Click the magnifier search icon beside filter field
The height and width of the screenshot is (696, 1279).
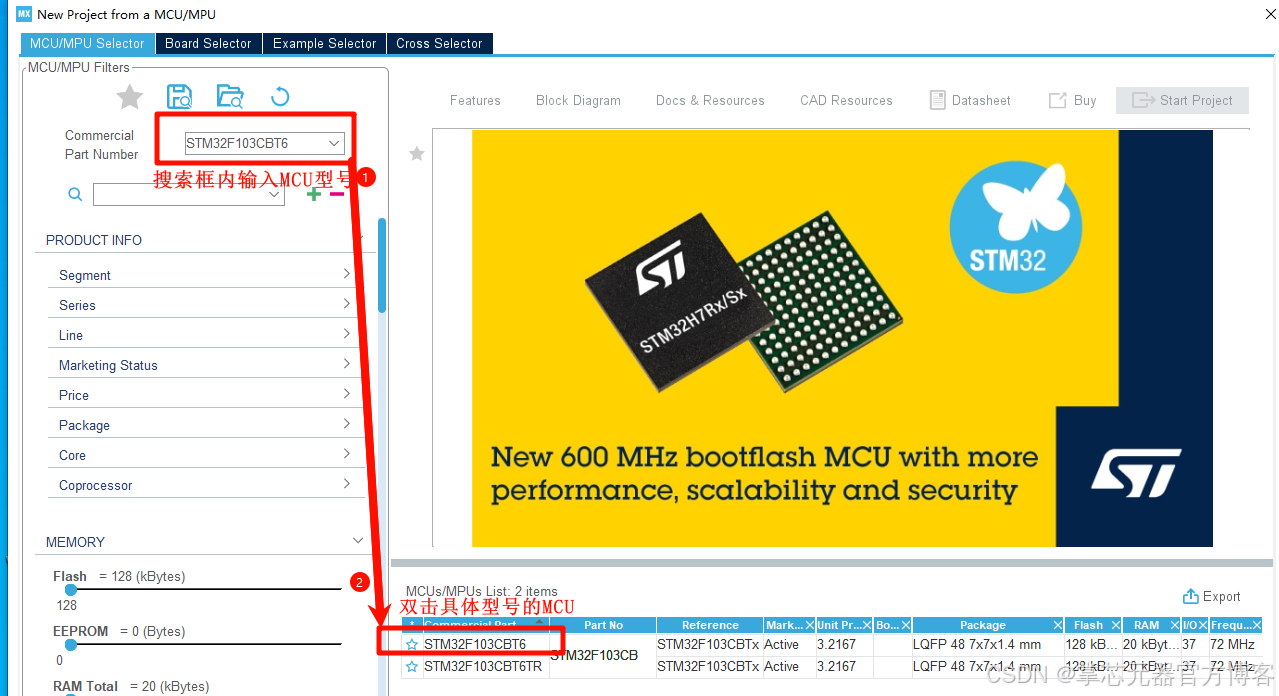pos(75,195)
